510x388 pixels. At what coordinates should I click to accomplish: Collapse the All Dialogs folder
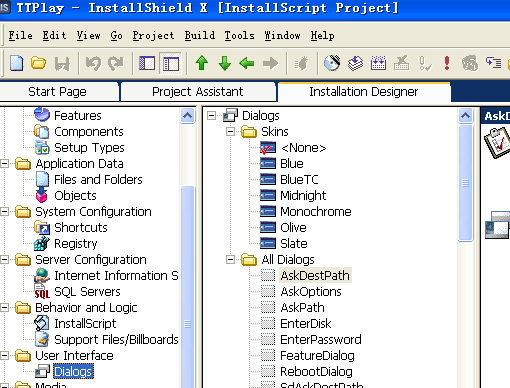pyautogui.click(x=230, y=260)
